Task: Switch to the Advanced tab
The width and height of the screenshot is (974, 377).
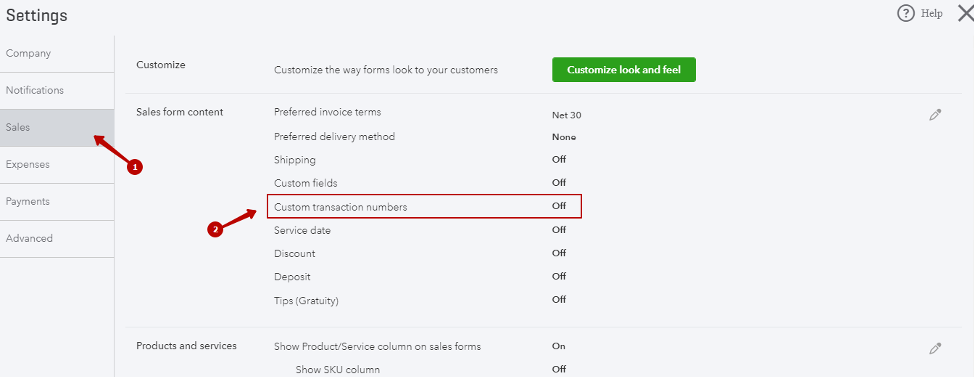Action: [x=57, y=238]
